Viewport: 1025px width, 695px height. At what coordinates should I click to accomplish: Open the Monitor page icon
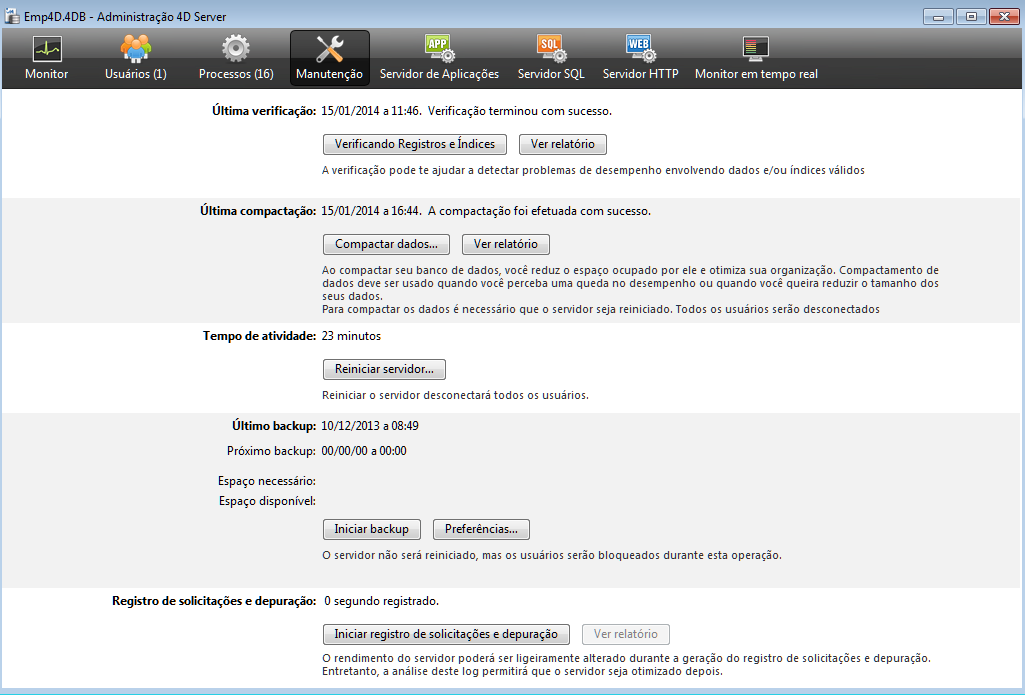point(46,49)
